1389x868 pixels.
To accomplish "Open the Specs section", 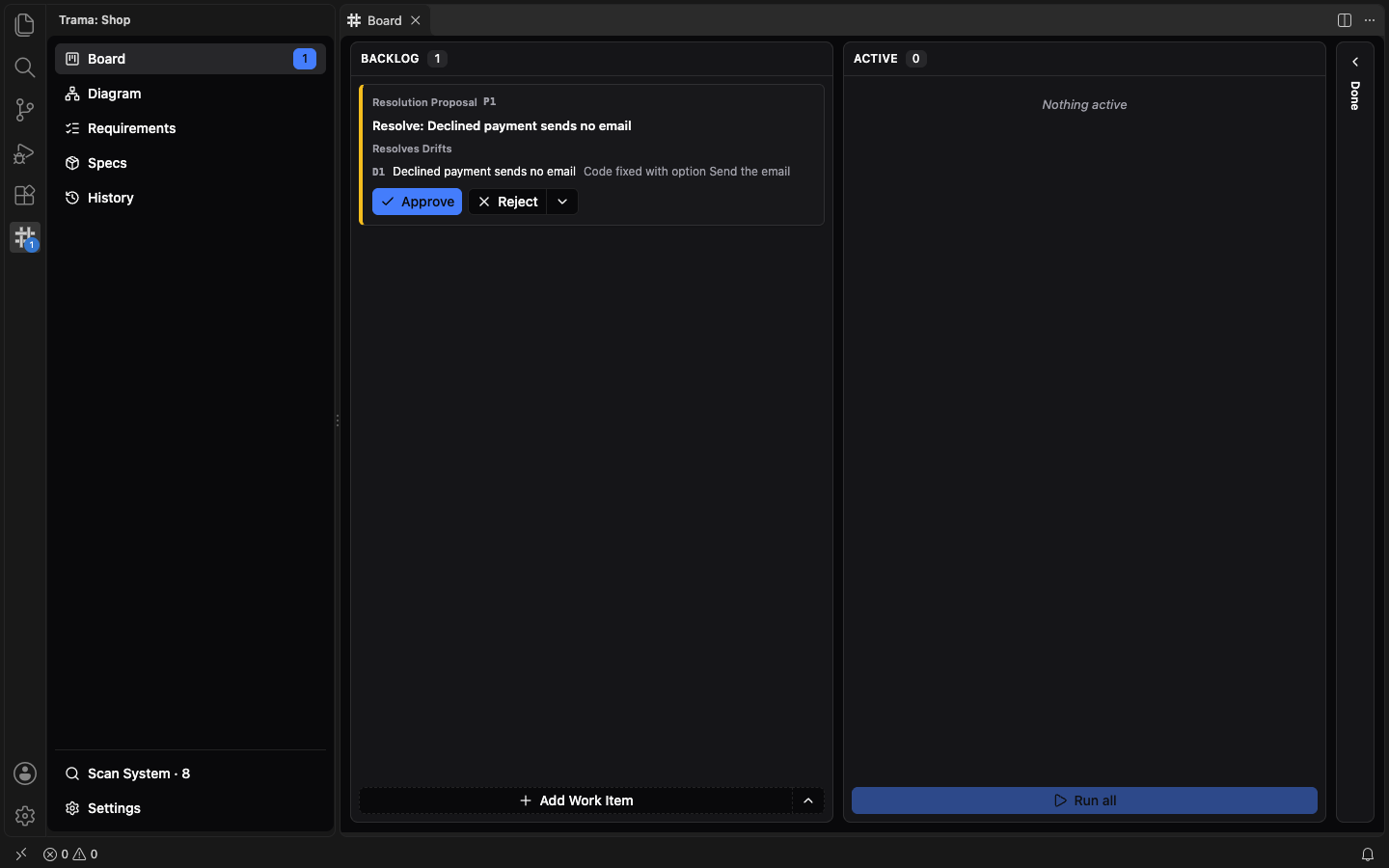I will coord(190,163).
